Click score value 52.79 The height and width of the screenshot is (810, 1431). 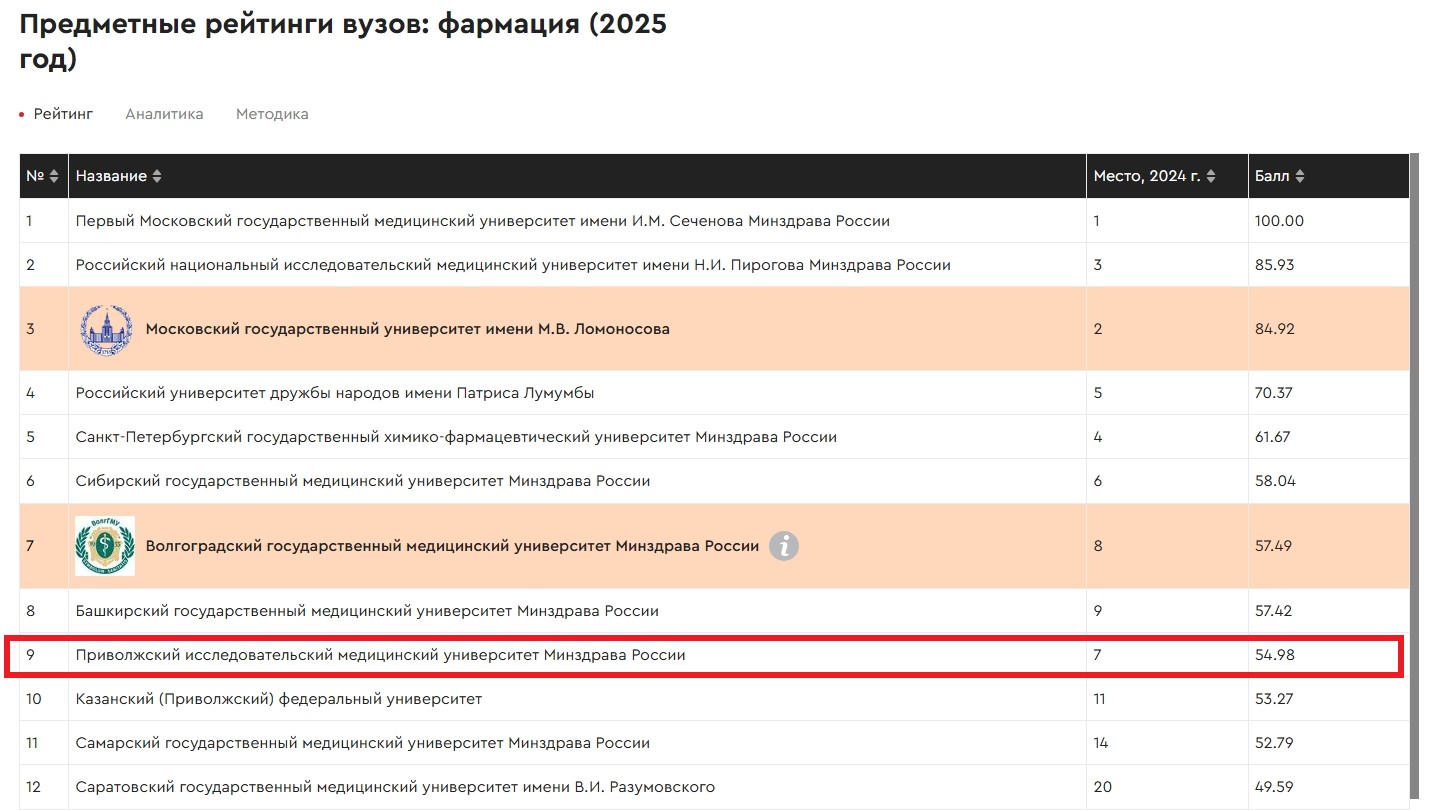pos(1274,743)
